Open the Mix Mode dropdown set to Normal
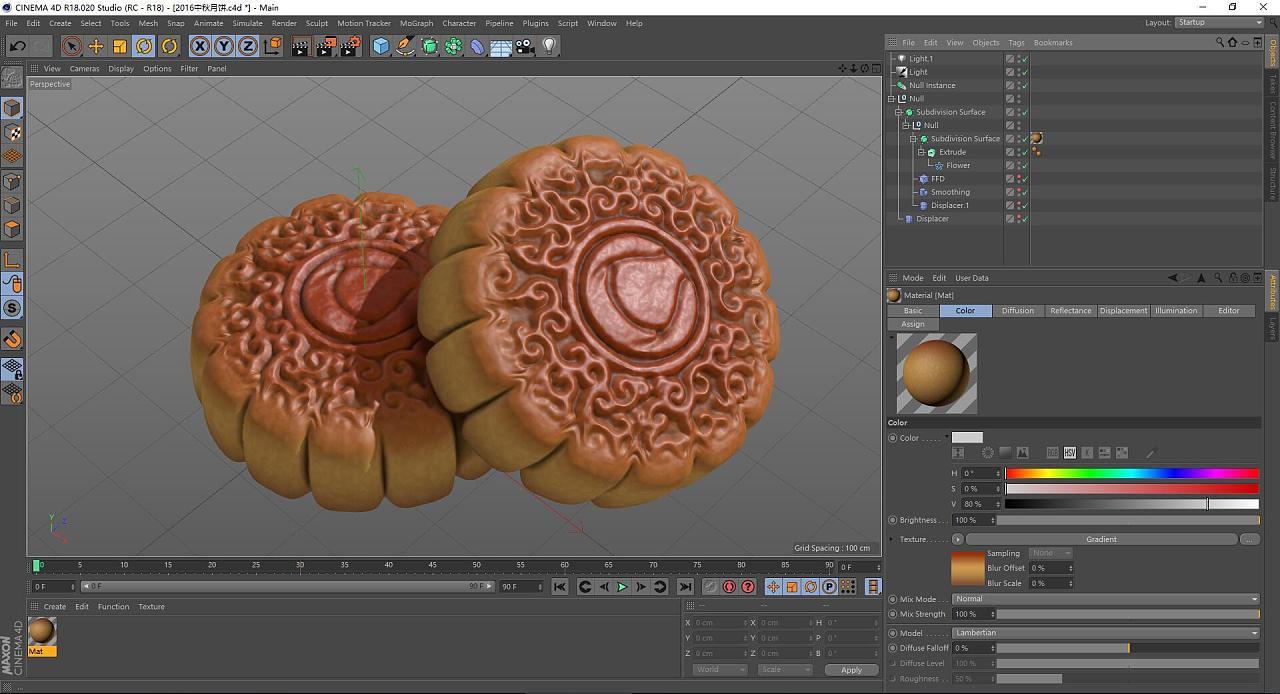This screenshot has height=694, width=1280. point(1105,599)
